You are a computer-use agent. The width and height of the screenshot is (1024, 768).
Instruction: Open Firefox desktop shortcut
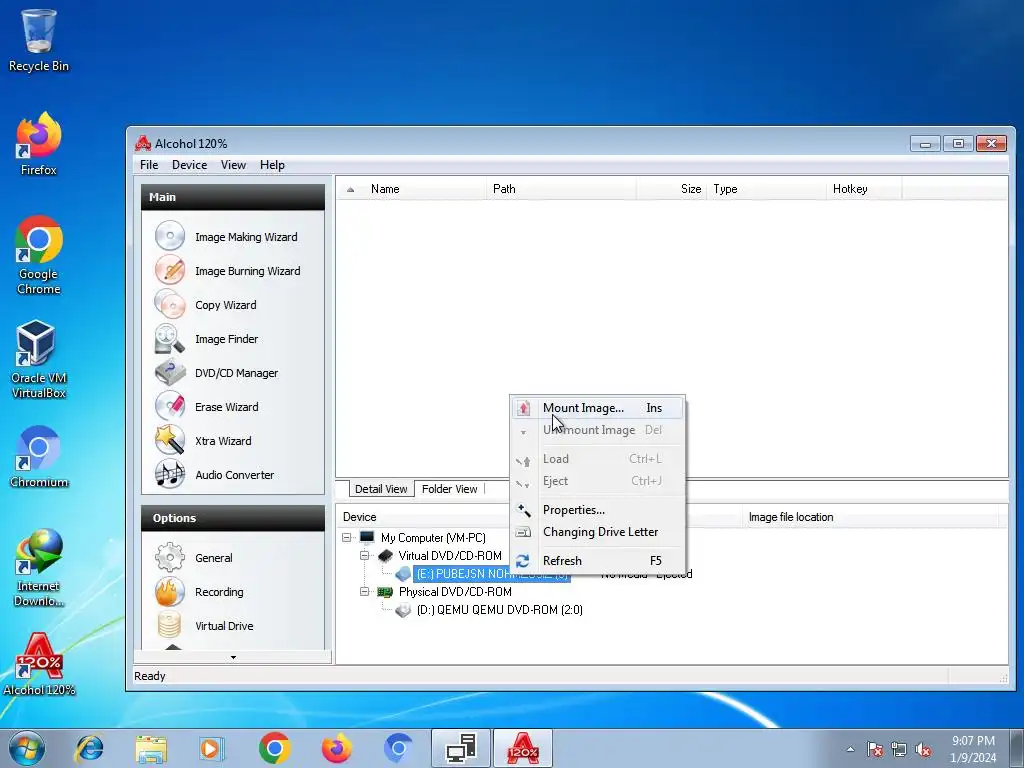(39, 144)
